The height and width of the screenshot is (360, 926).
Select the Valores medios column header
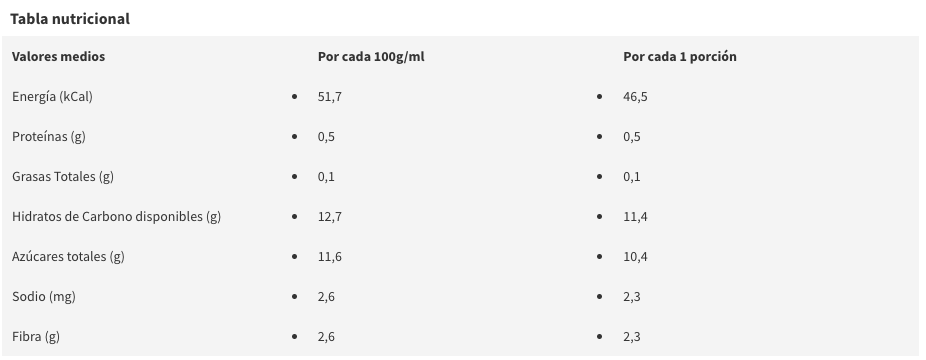tap(58, 57)
